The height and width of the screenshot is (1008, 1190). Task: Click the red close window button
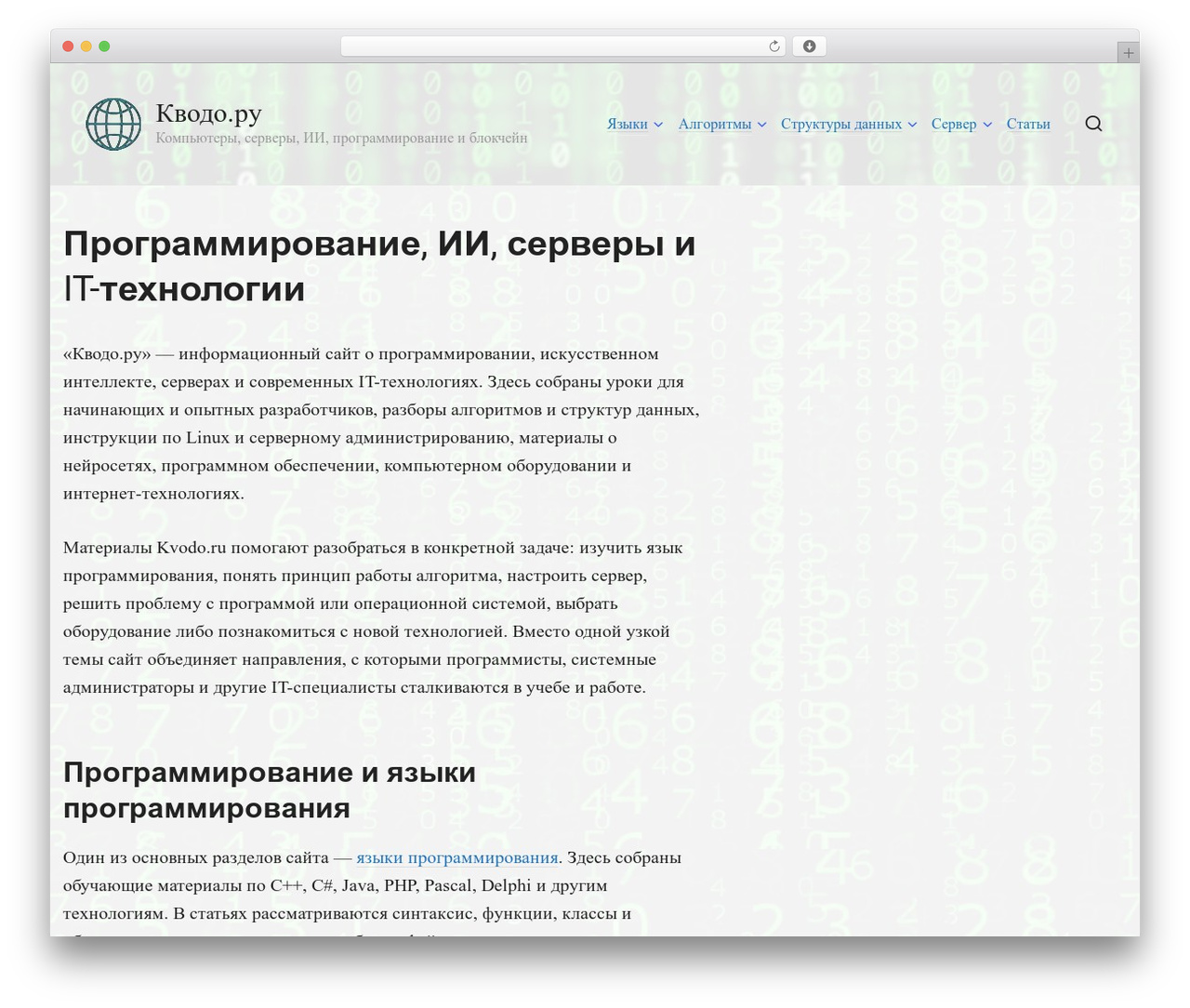point(68,46)
